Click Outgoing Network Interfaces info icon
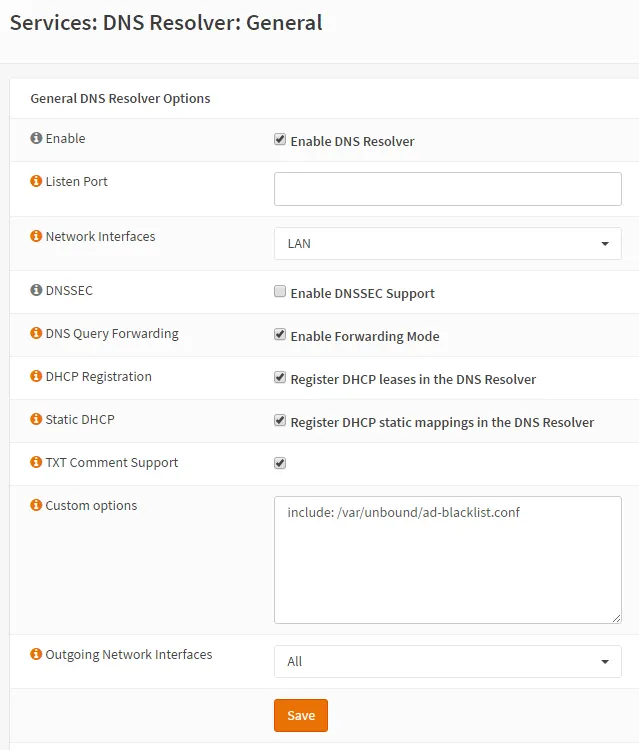The height and width of the screenshot is (750, 639). pos(36,654)
